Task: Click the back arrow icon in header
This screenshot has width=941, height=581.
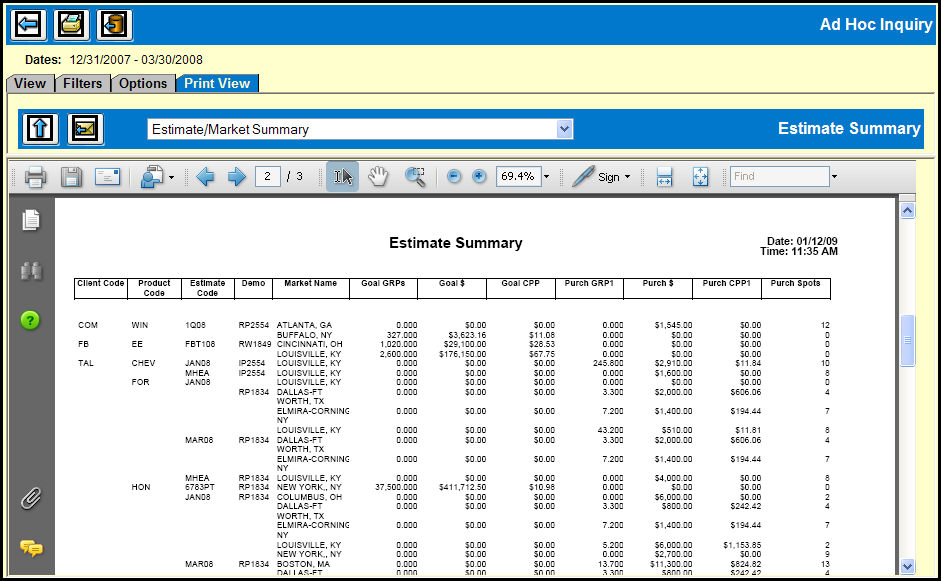Action: coord(28,25)
